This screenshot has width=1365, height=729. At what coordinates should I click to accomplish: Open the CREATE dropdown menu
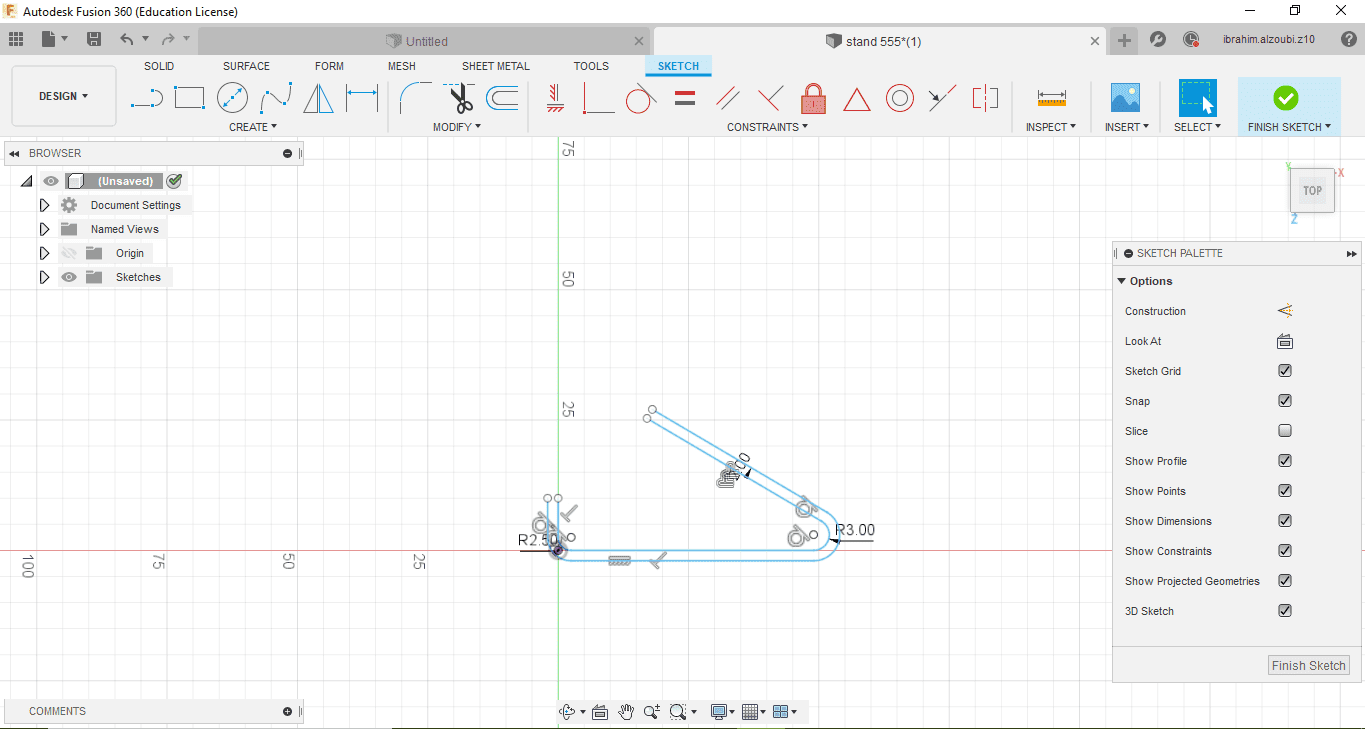coord(253,127)
